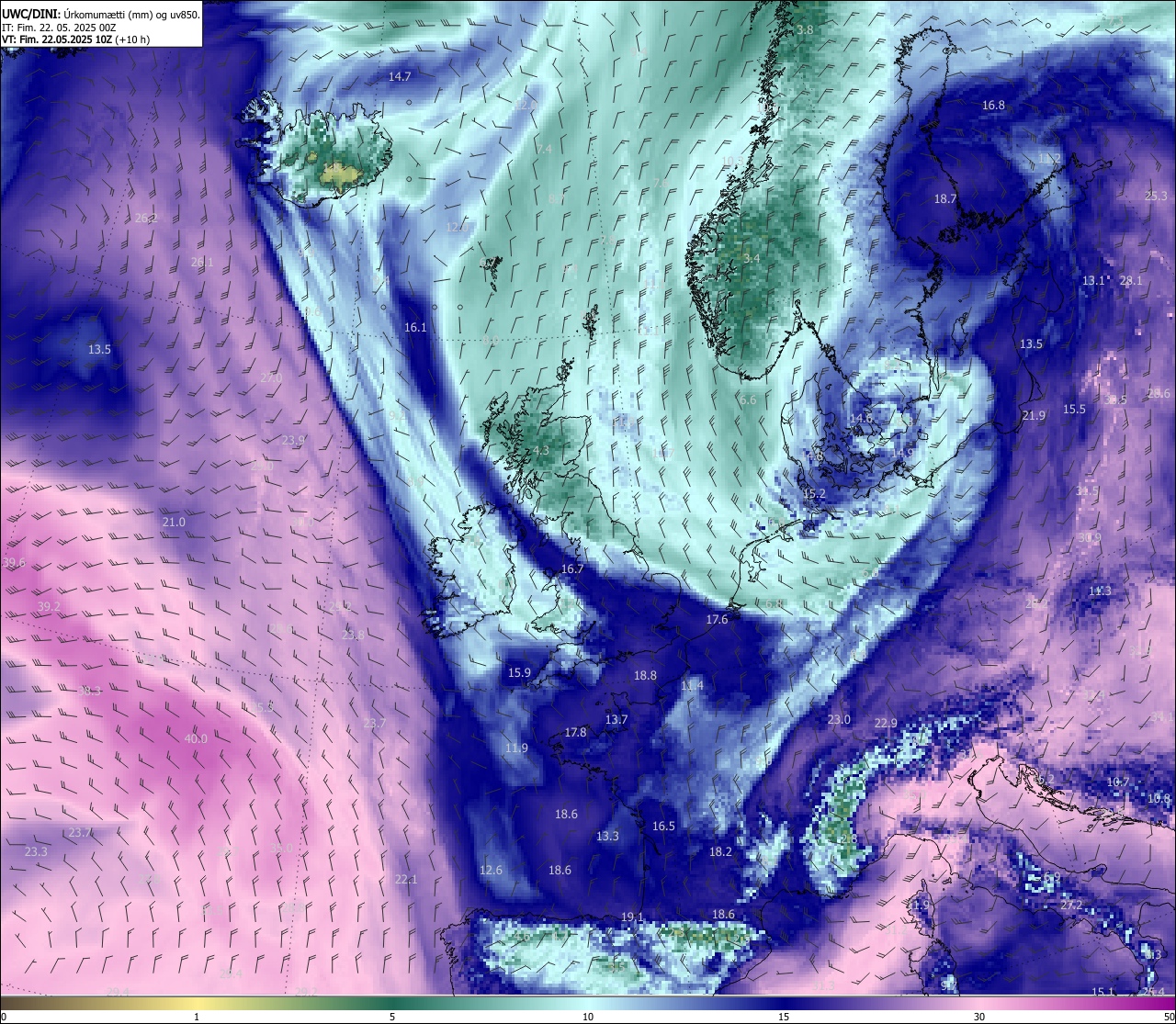The image size is (1176, 1024).
Task: Click the 22.9 map value
Action: [886, 724]
